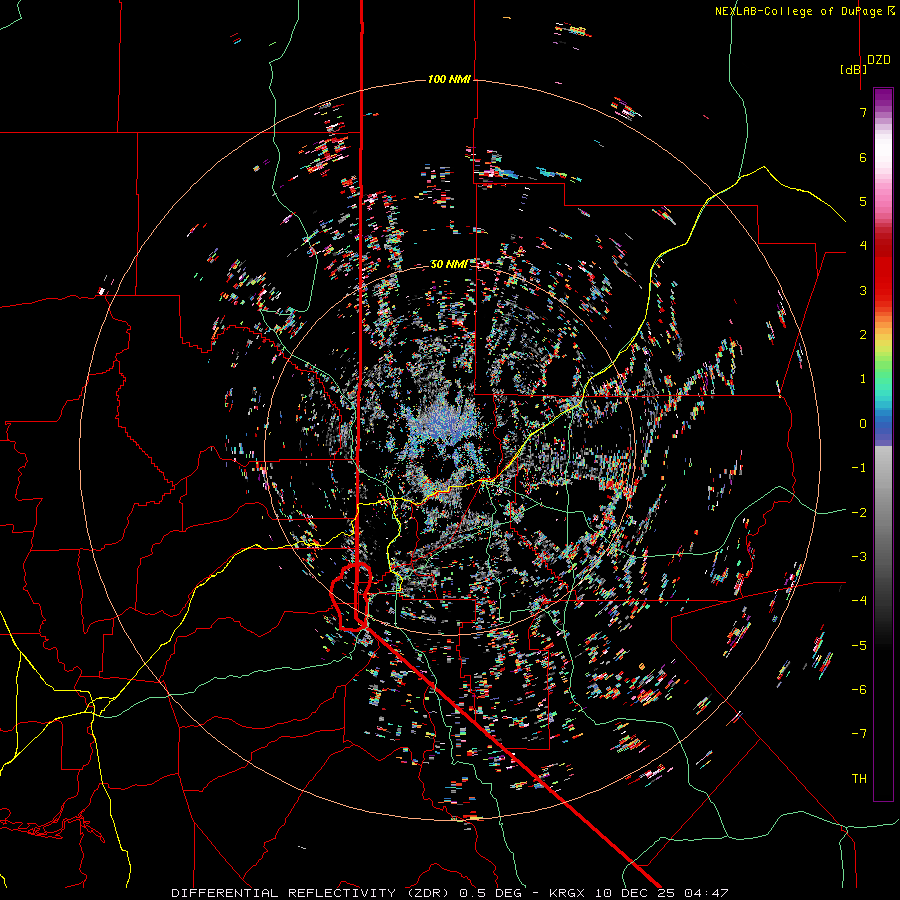The height and width of the screenshot is (900, 900).
Task: Click the 1 value on the color scale
Action: click(x=863, y=379)
